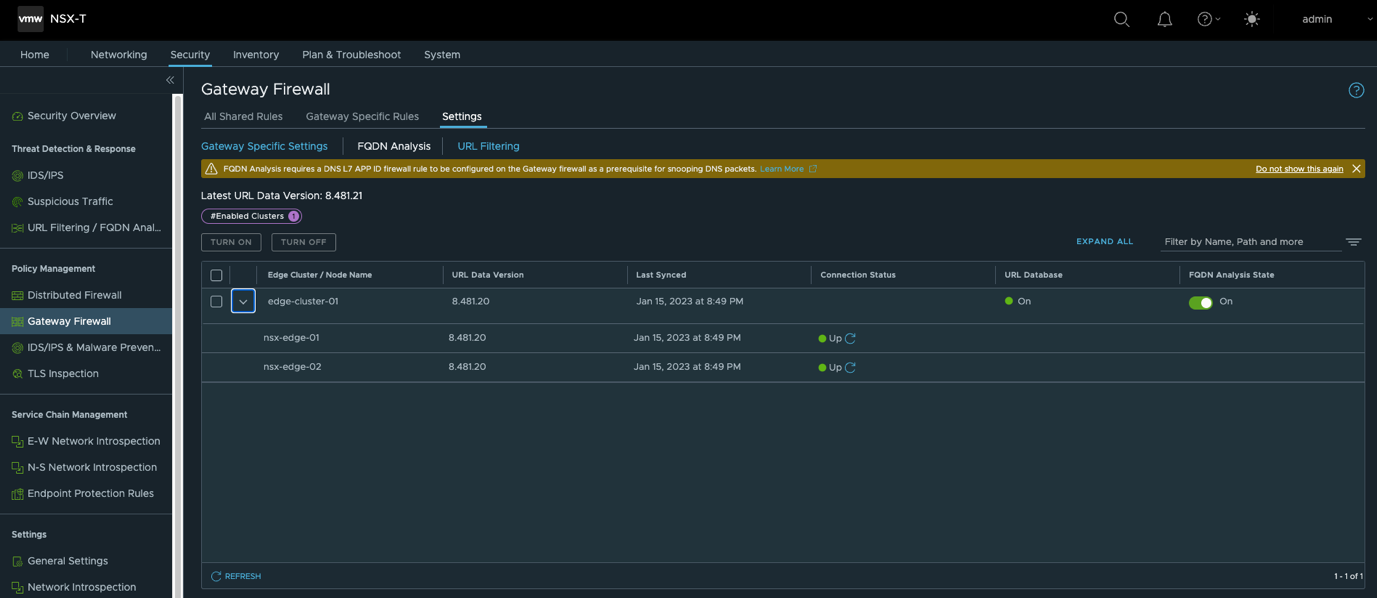This screenshot has width=1377, height=598.
Task: Open the help menu in header
Action: pos(1208,19)
